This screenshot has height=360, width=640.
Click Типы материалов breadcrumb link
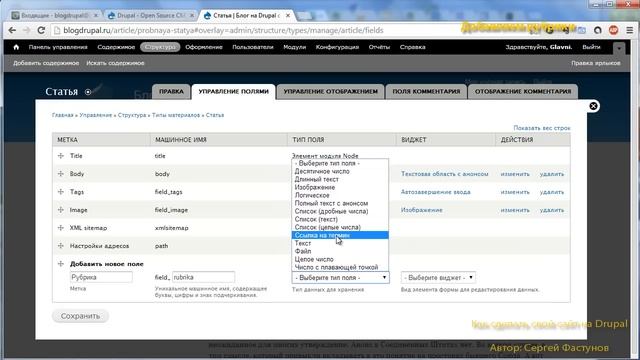coord(176,115)
